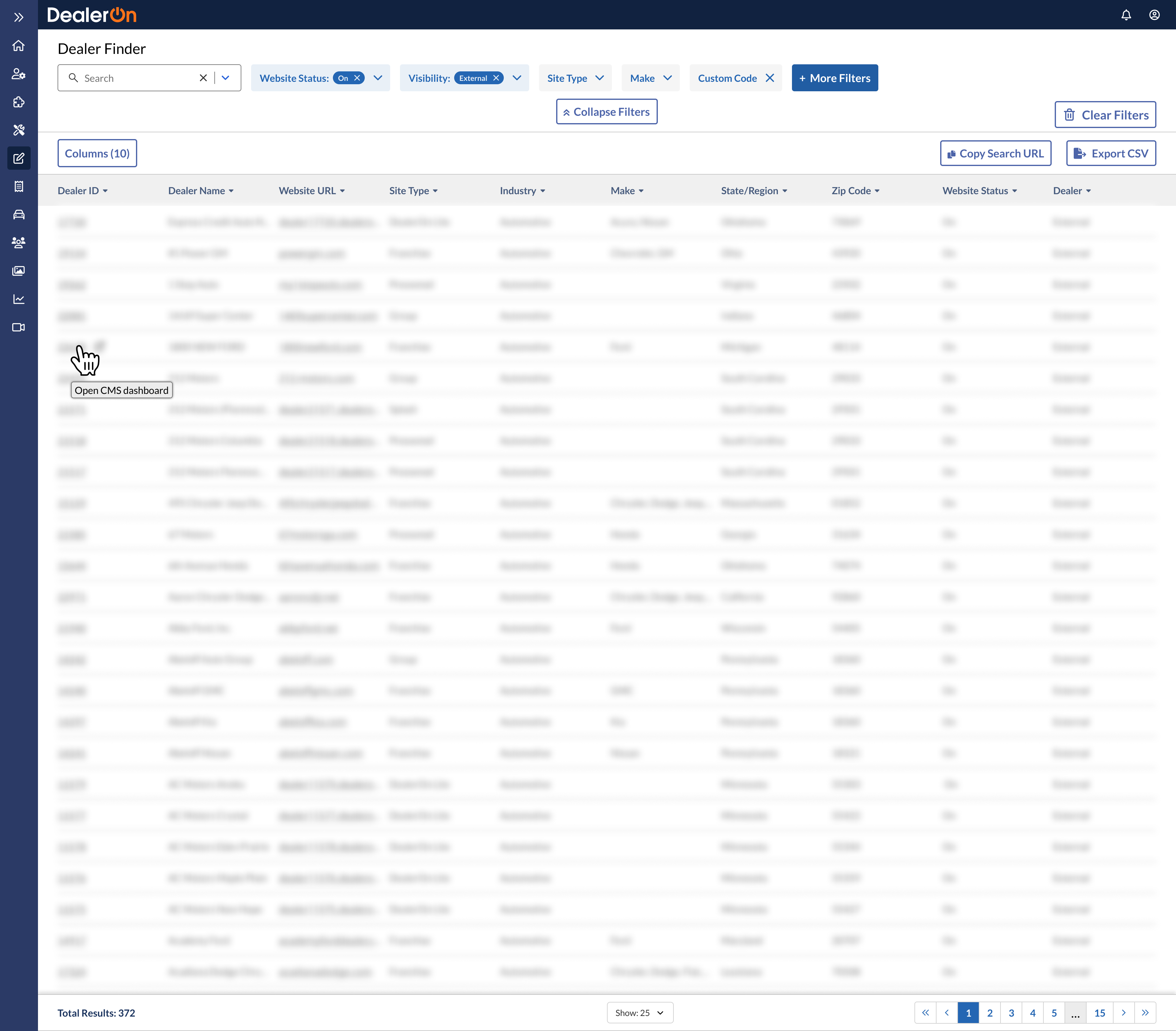This screenshot has width=1176, height=1031.
Task: Open the Home sidebar icon
Action: point(18,45)
